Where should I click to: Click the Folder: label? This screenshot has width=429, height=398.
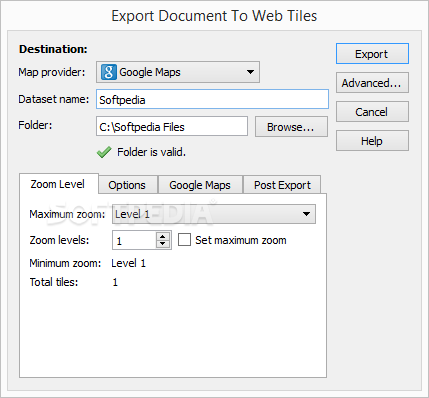[35, 125]
